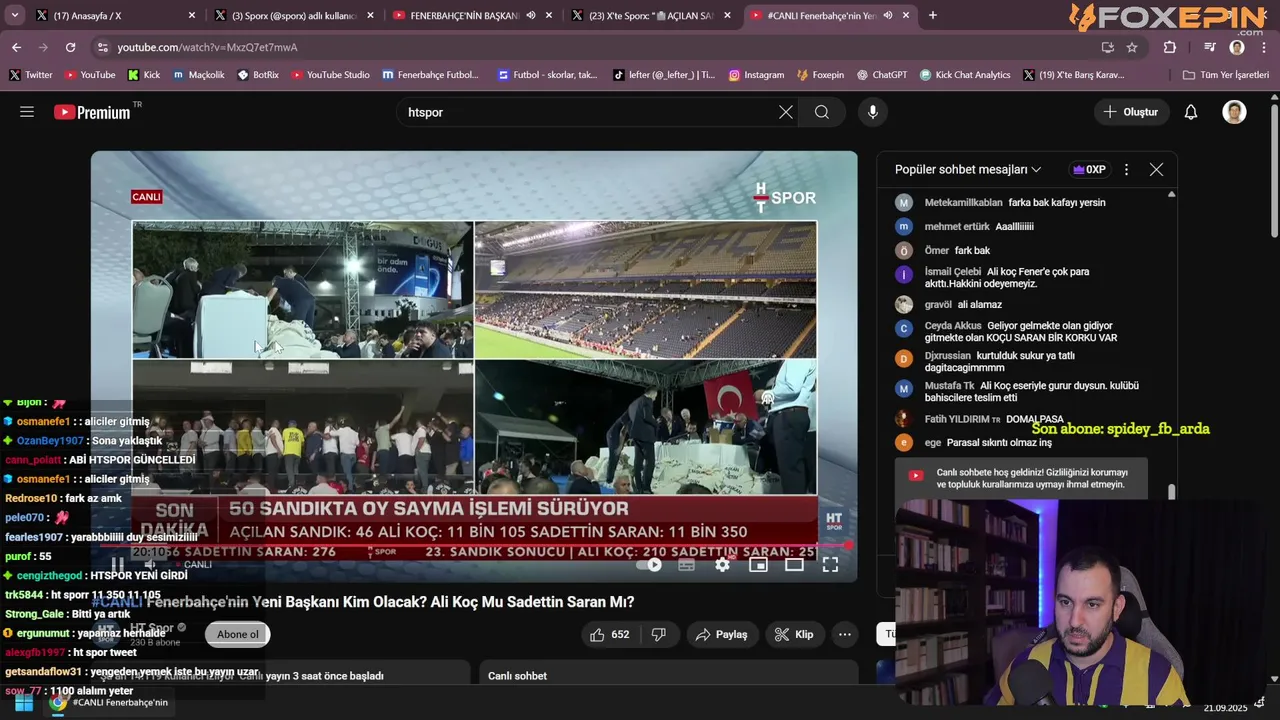Toggle autoplay switch in player
Screen dimensions: 1280x720
coord(651,565)
